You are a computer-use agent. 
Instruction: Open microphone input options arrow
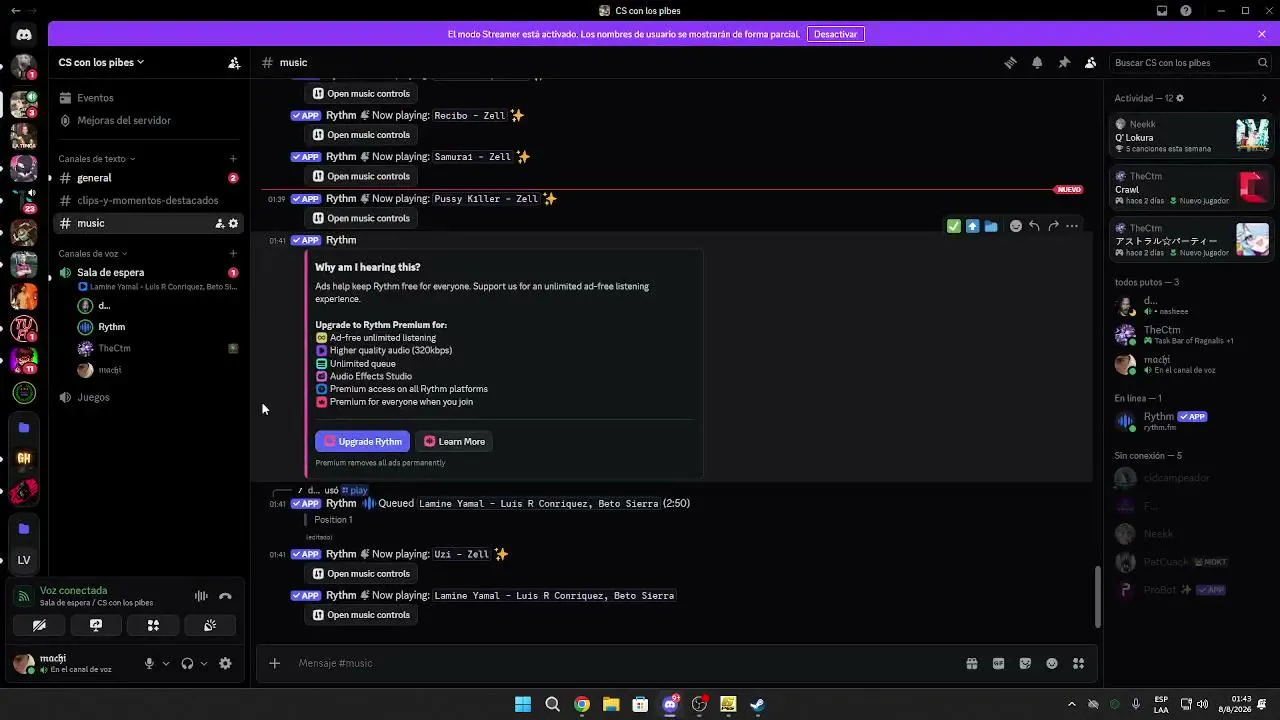coord(166,663)
